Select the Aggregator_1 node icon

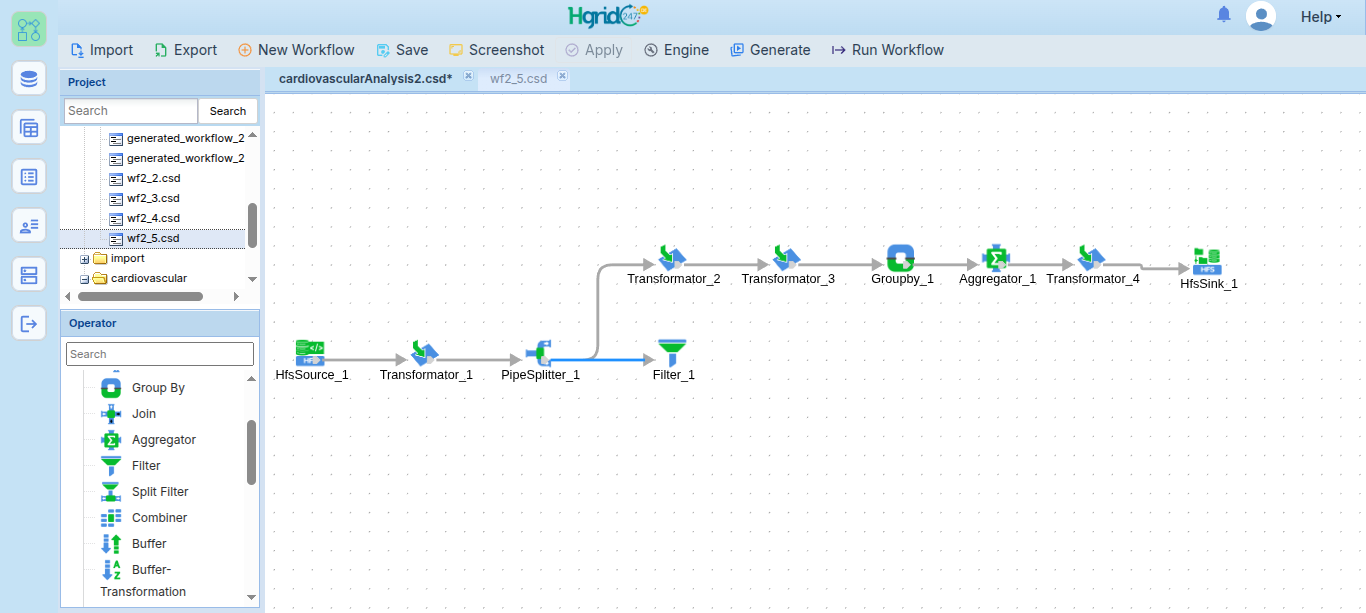(x=996, y=257)
